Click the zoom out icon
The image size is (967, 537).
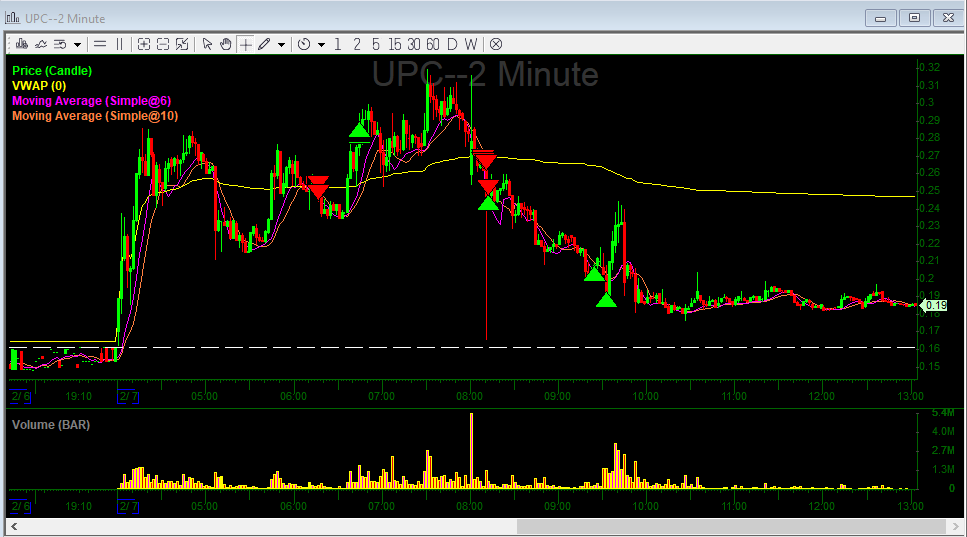163,44
